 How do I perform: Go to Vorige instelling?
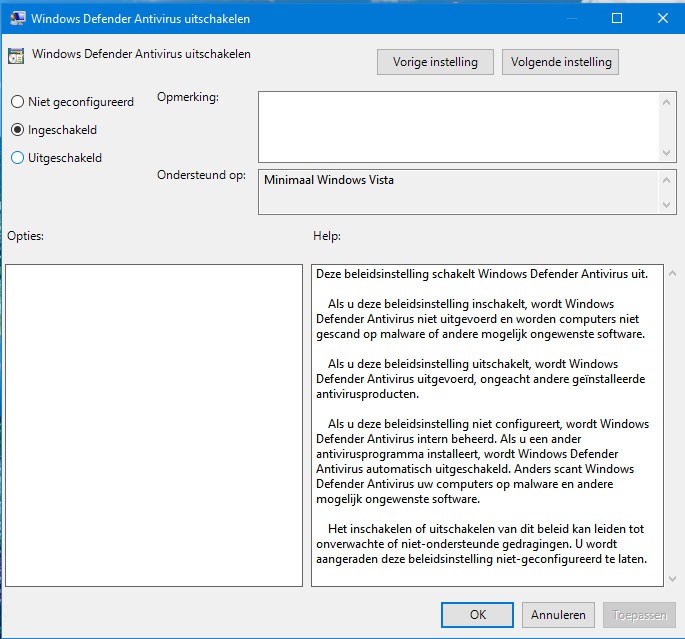pyautogui.click(x=435, y=62)
